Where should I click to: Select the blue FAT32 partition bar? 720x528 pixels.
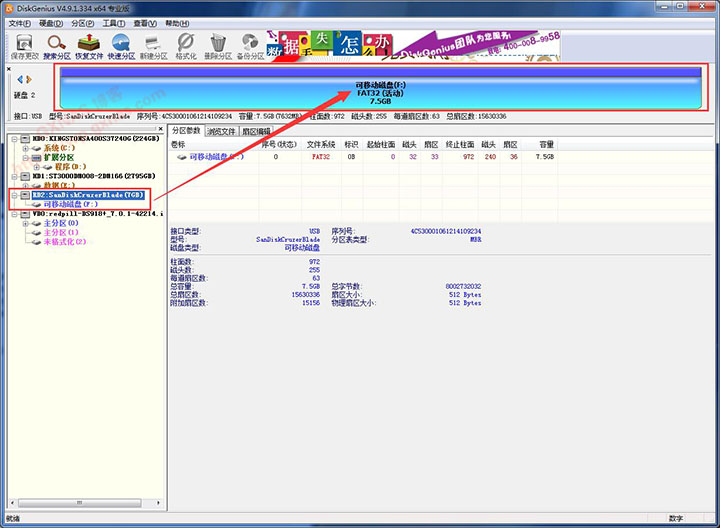point(367,92)
